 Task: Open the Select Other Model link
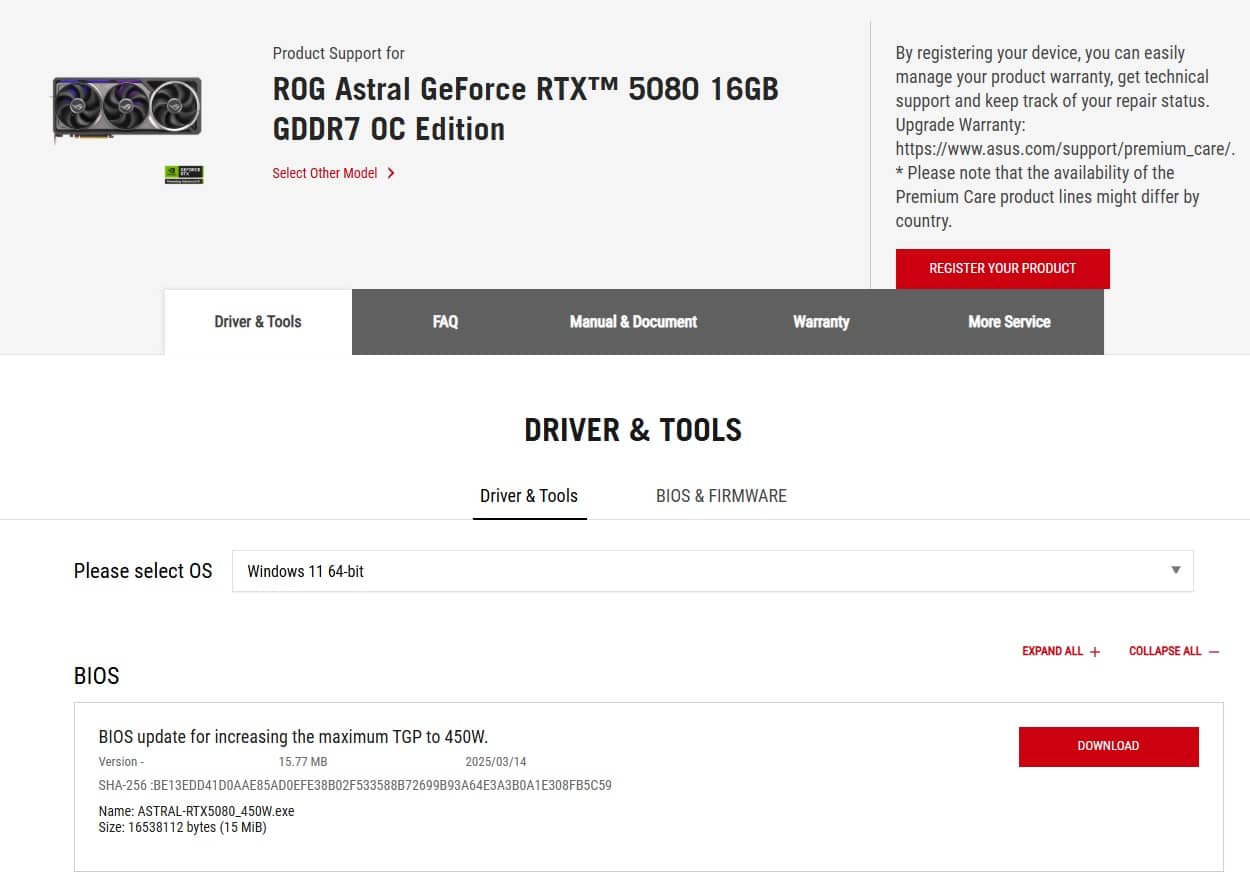325,173
